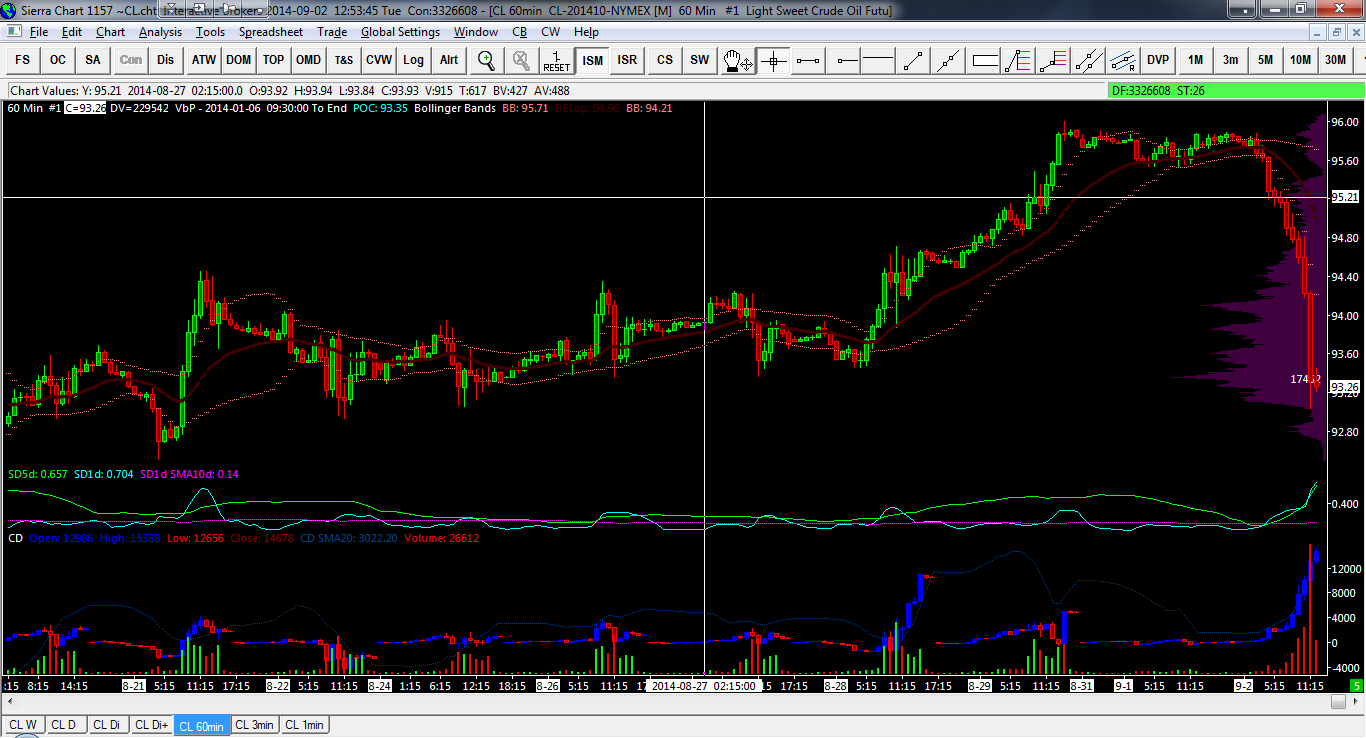
Task: Click the Dis disconnect toolbar button
Action: [x=165, y=60]
